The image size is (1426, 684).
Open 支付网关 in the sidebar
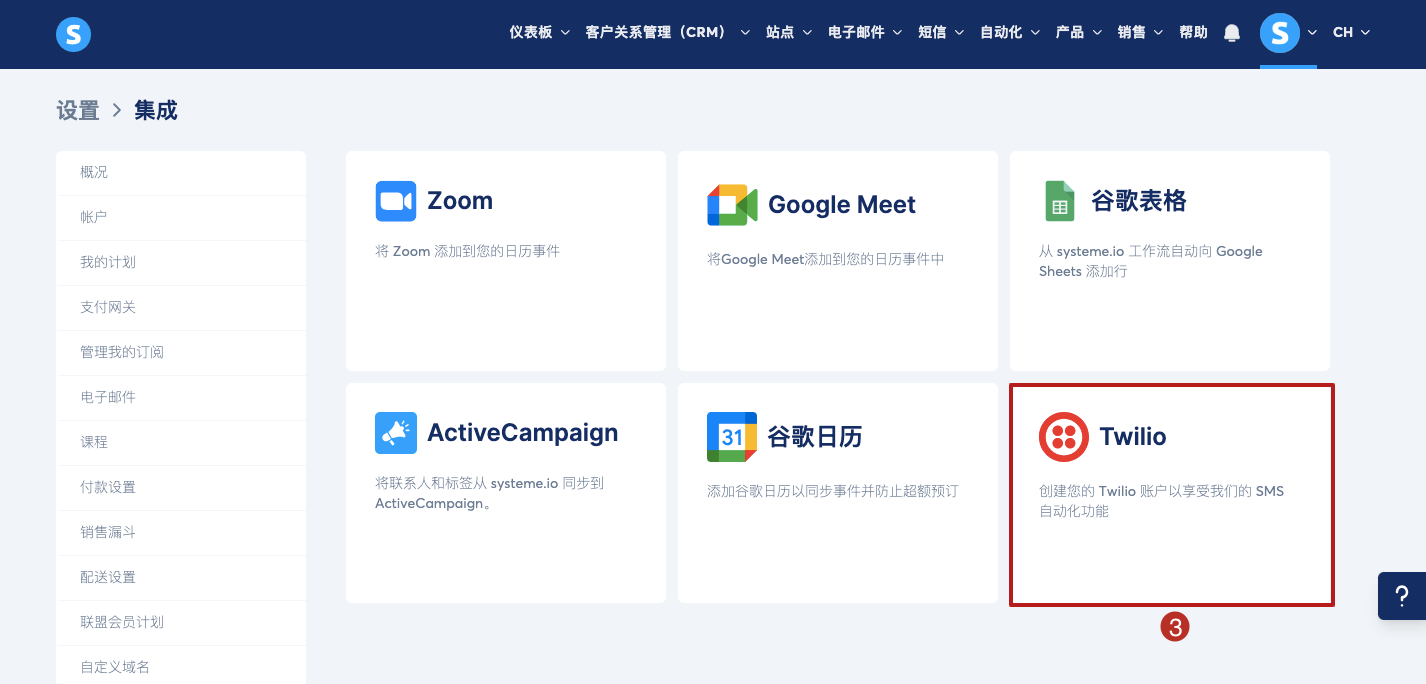click(181, 308)
